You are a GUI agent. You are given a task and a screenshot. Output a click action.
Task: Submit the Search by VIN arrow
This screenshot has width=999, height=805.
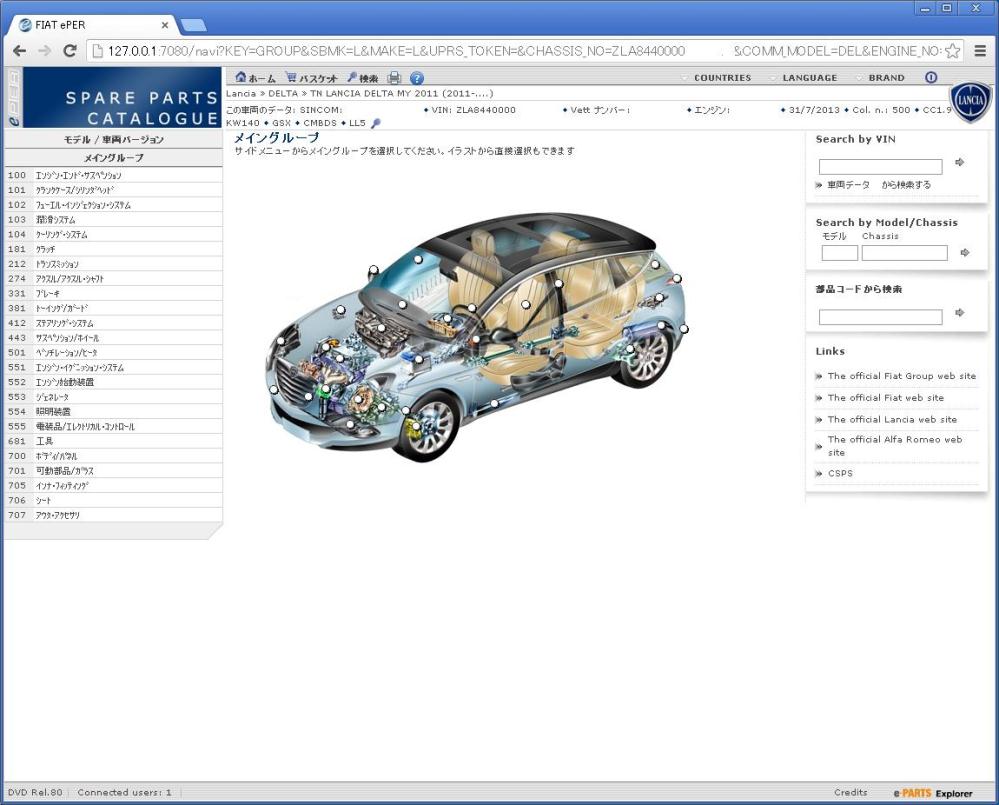[959, 163]
